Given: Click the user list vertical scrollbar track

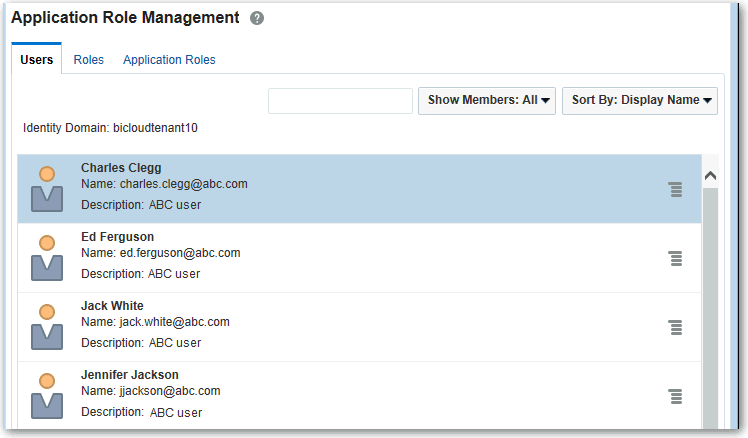Looking at the screenshot, I should click(x=710, y=308).
